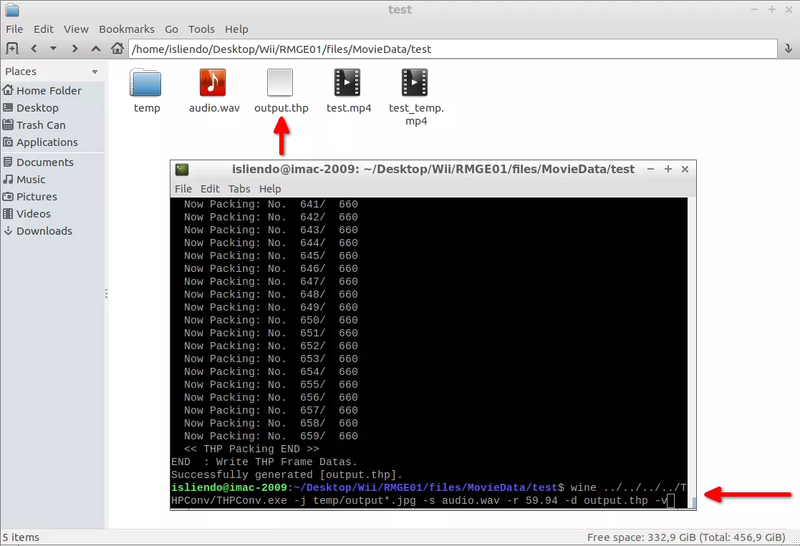800x546 pixels.
Task: Open the terminal Tabs menu
Action: point(239,188)
